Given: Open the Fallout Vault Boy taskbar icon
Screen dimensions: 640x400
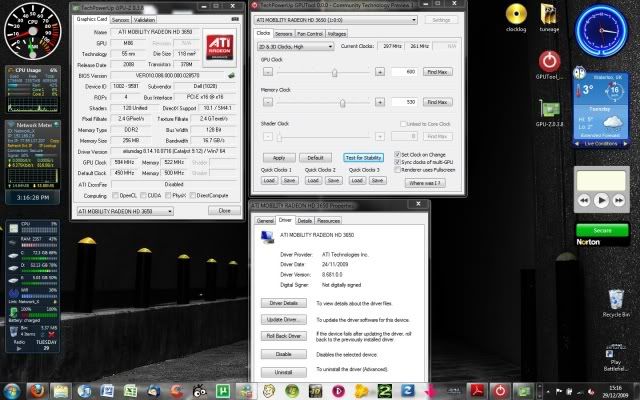Looking at the screenshot, I should [268, 391].
